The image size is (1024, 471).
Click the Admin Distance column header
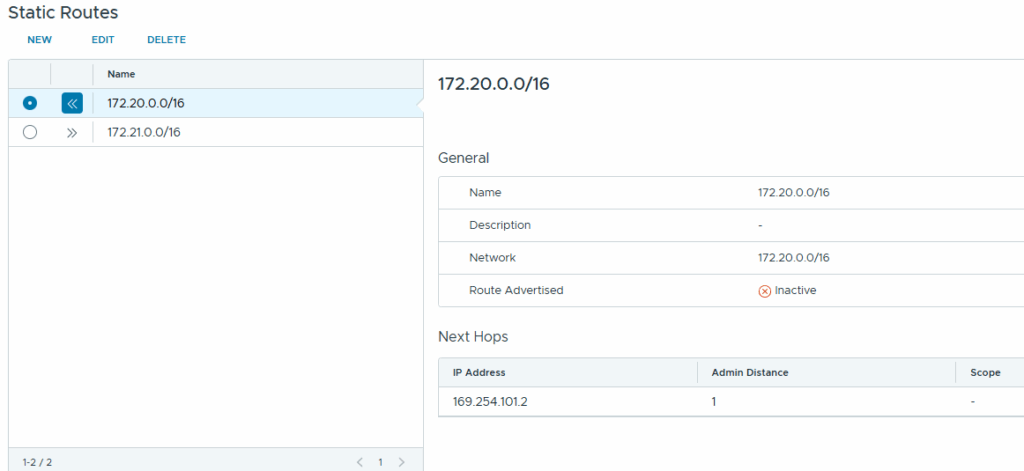pos(749,373)
